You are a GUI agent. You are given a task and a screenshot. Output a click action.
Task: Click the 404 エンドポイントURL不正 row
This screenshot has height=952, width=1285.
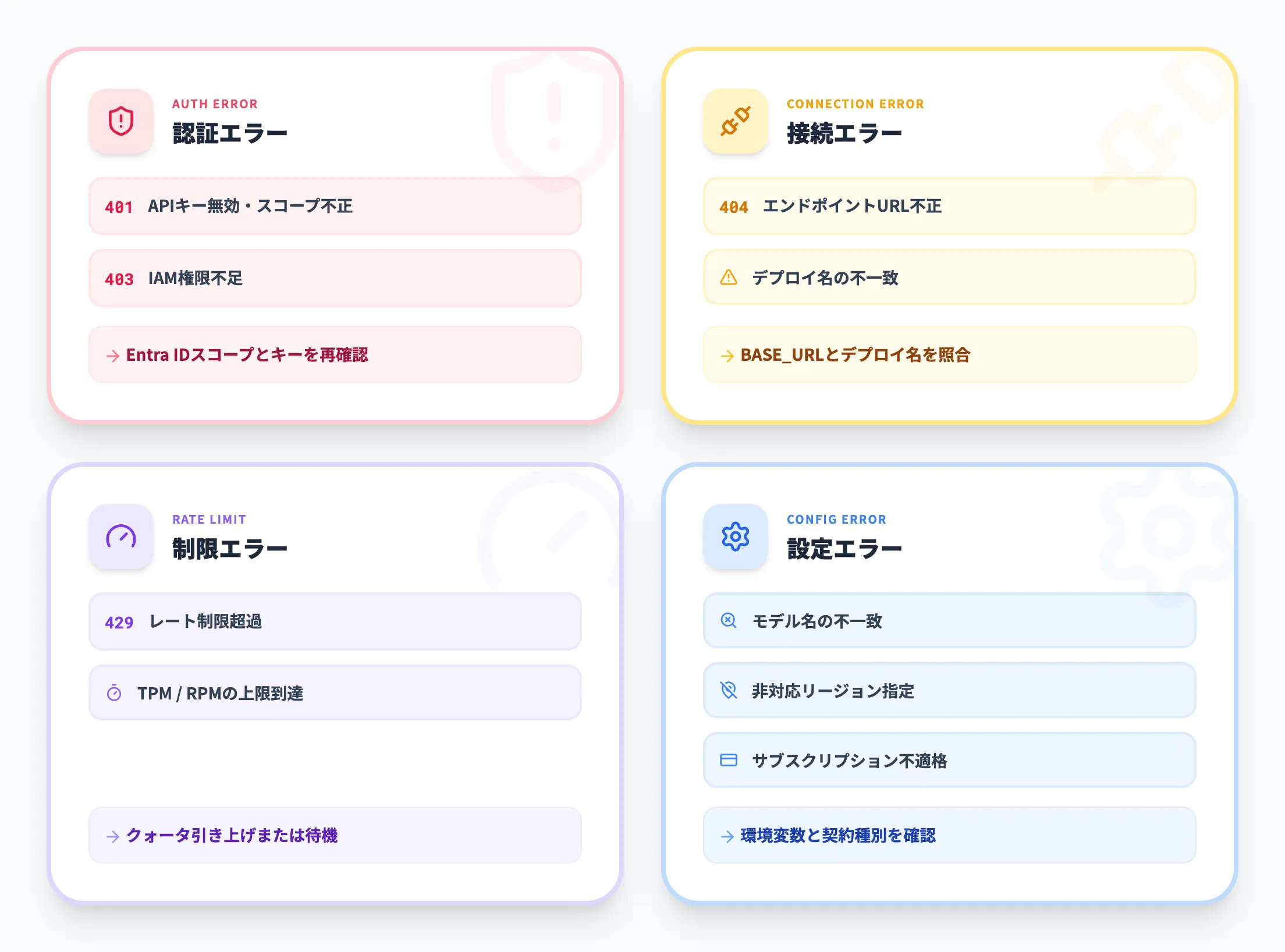coord(949,207)
